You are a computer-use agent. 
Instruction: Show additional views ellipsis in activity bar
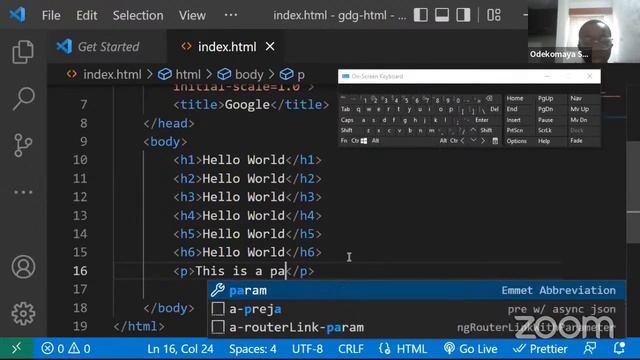23,192
